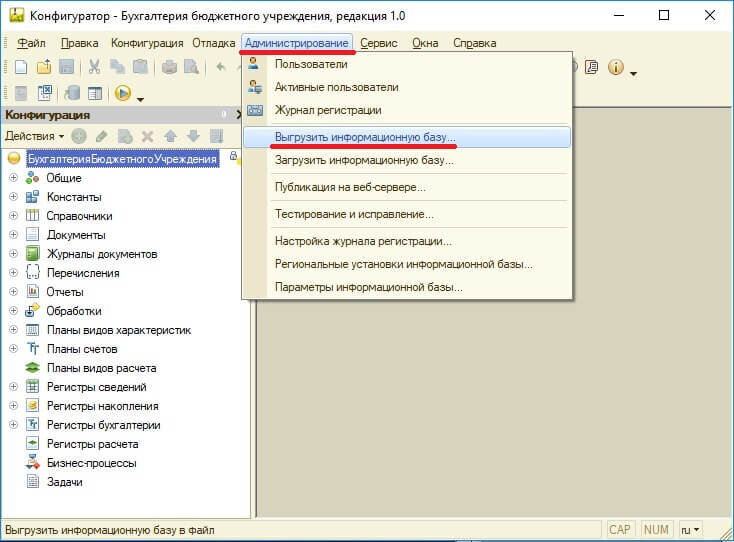This screenshot has height=542, width=734.
Task: Click the Edit pencil icon in Конфигурация panel
Action: click(101, 136)
